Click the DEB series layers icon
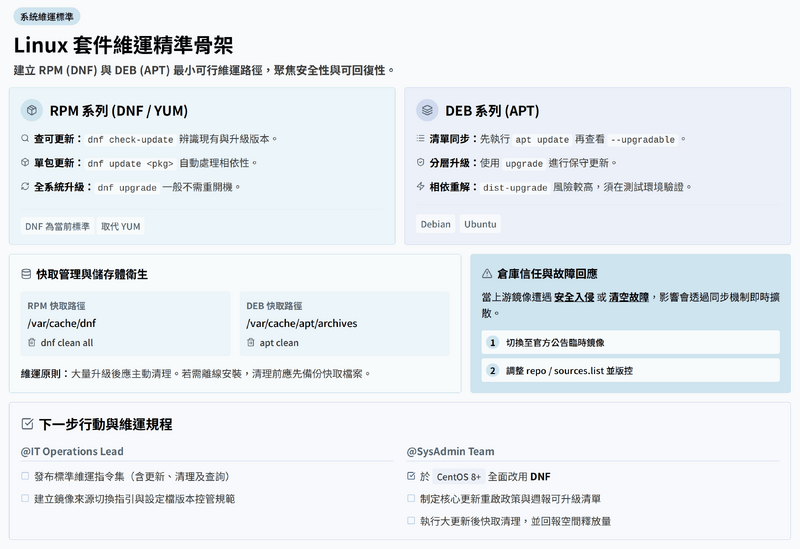 pyautogui.click(x=427, y=111)
